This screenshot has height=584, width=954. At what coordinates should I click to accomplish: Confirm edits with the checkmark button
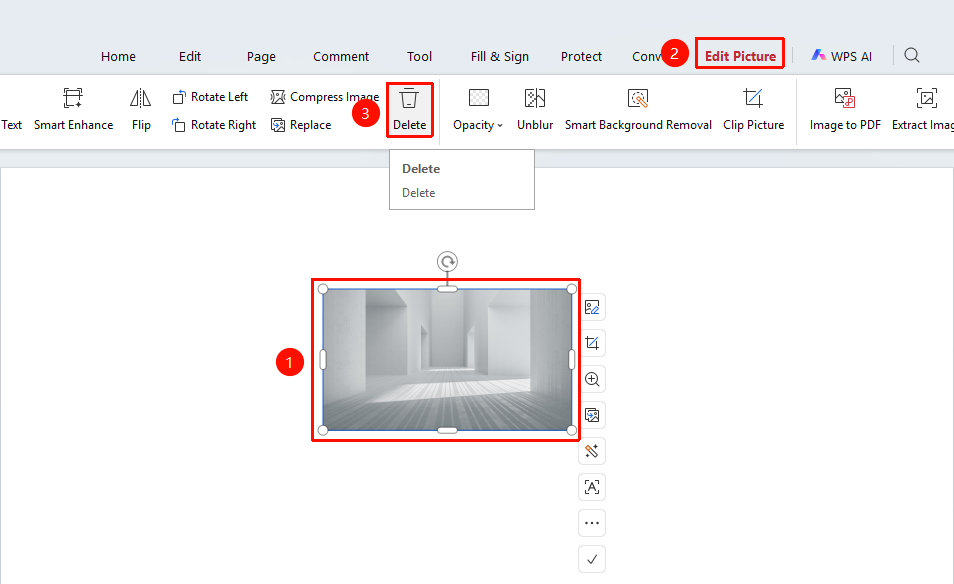(592, 559)
